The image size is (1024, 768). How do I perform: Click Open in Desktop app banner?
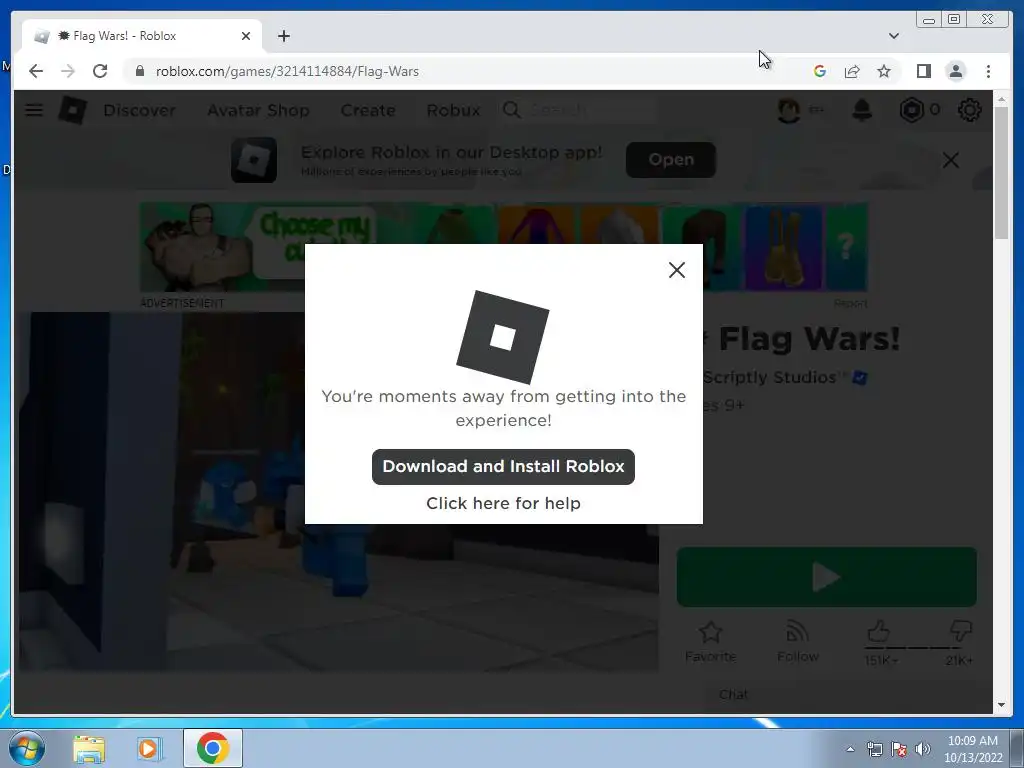tap(671, 159)
